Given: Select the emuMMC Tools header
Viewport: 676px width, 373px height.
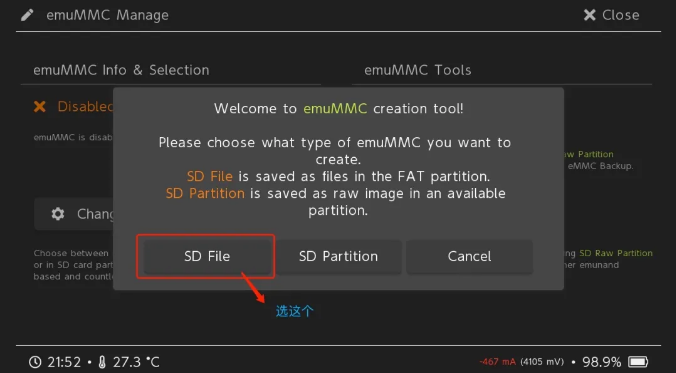Looking at the screenshot, I should 417,70.
